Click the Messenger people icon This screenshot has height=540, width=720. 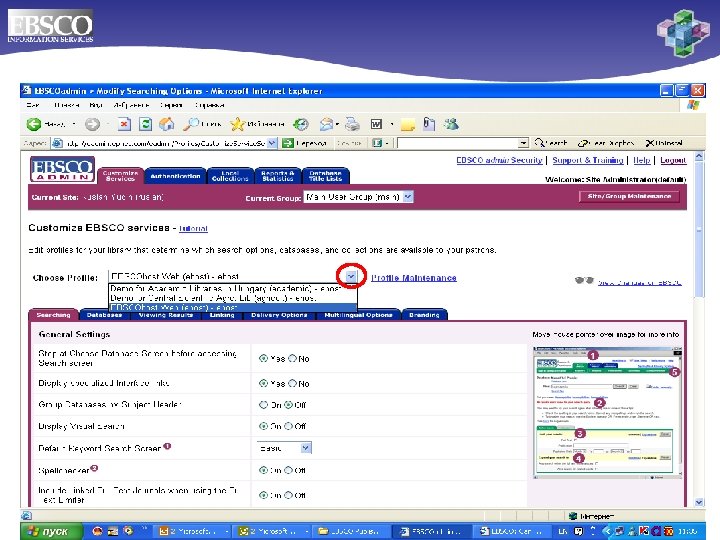(x=451, y=124)
